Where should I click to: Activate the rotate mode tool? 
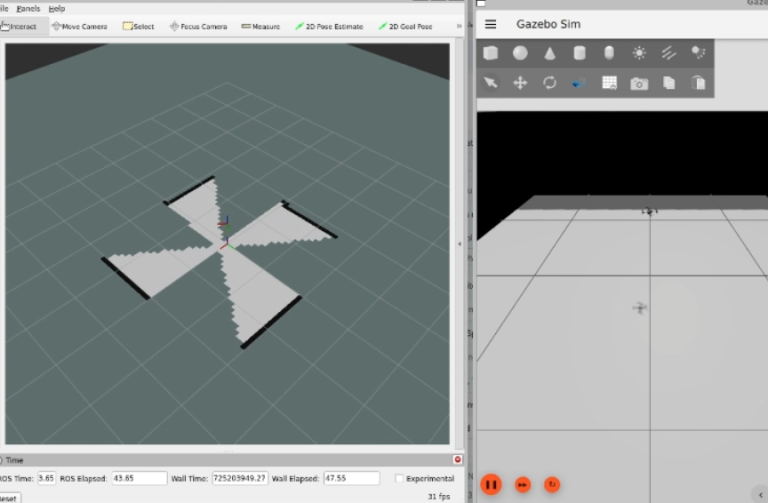coord(550,83)
